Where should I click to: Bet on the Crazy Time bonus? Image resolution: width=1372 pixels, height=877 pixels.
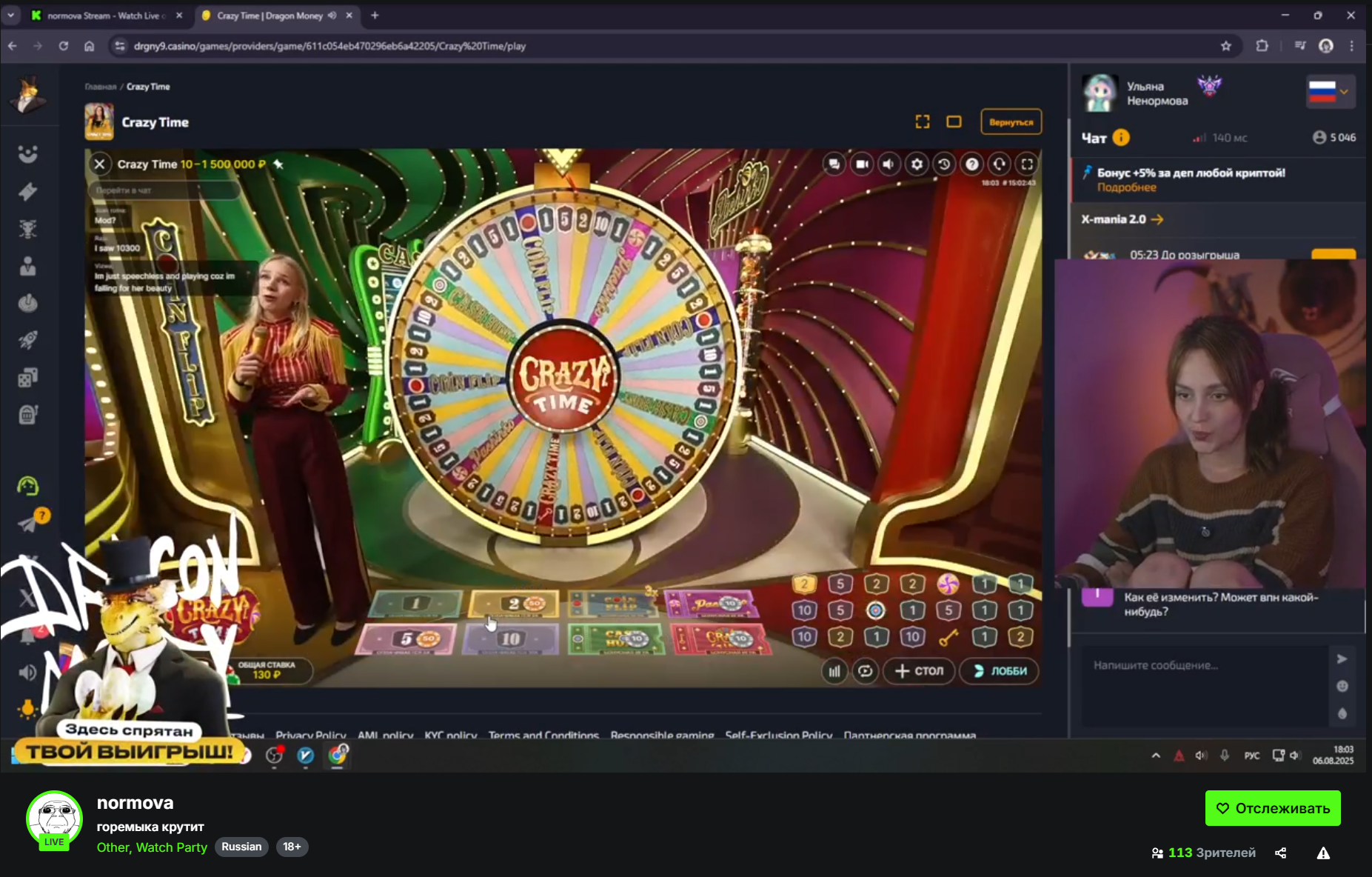[x=721, y=638]
